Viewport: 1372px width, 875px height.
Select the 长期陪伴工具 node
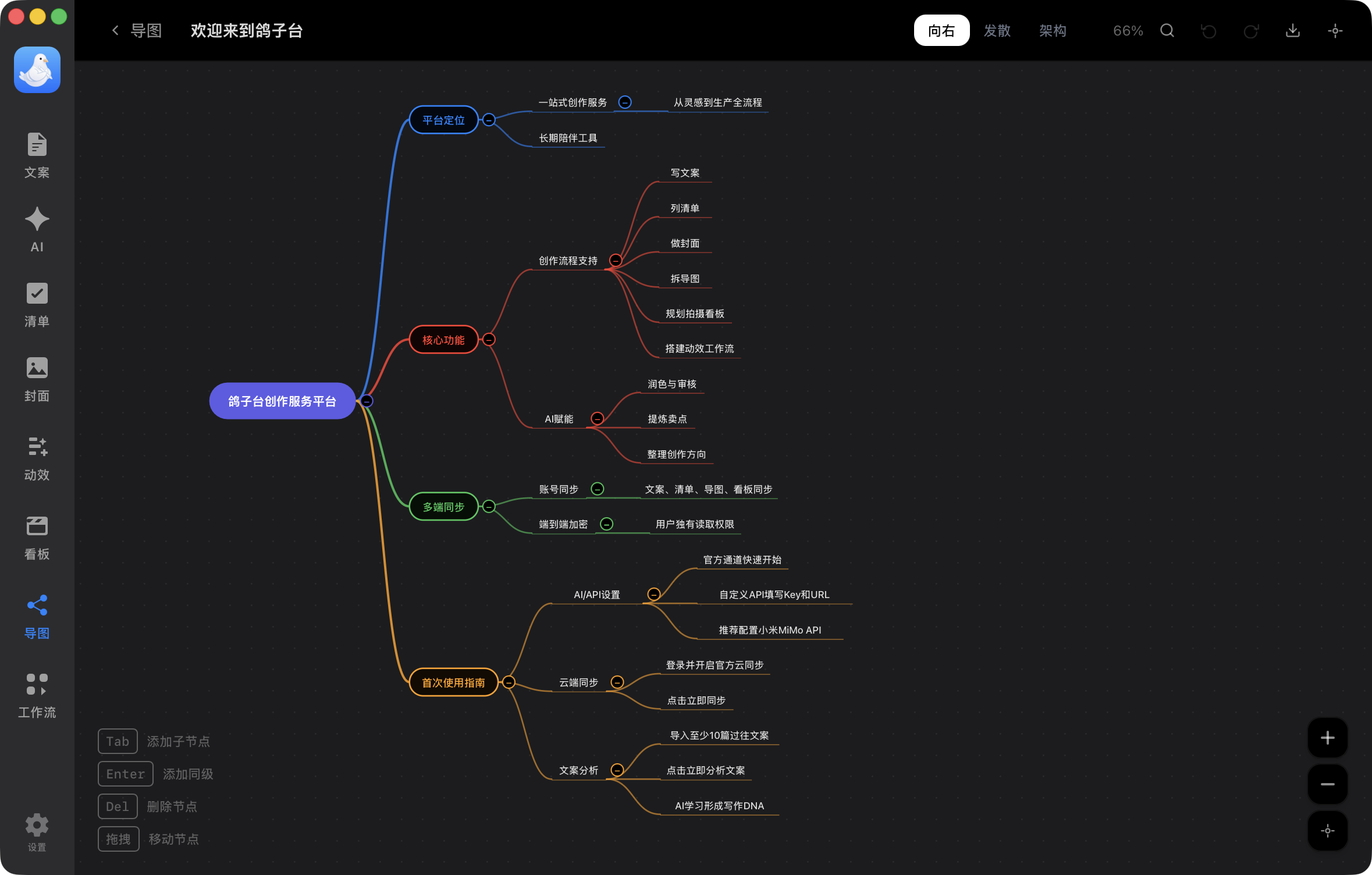click(x=568, y=138)
